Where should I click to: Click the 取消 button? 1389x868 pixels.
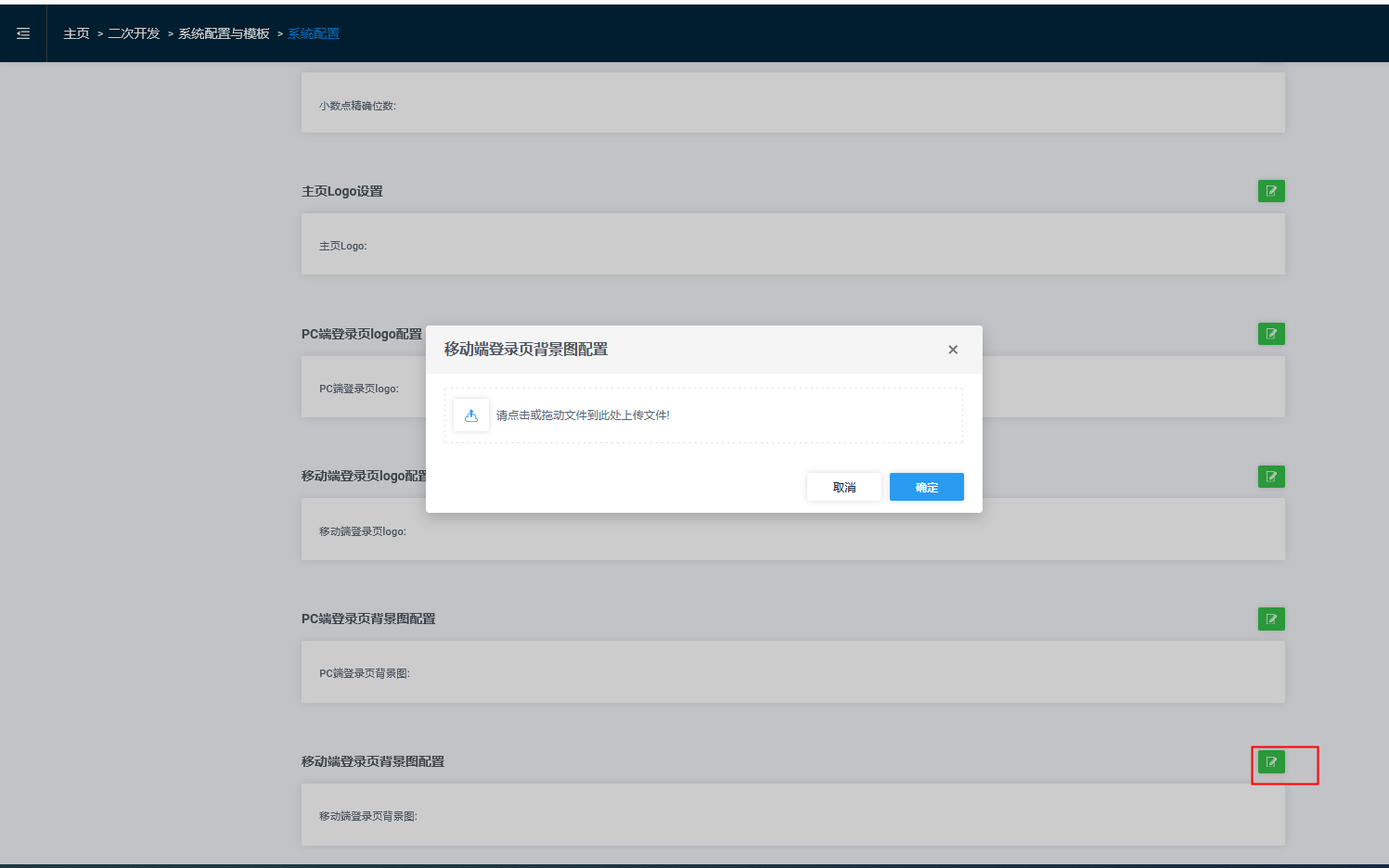pyautogui.click(x=843, y=487)
